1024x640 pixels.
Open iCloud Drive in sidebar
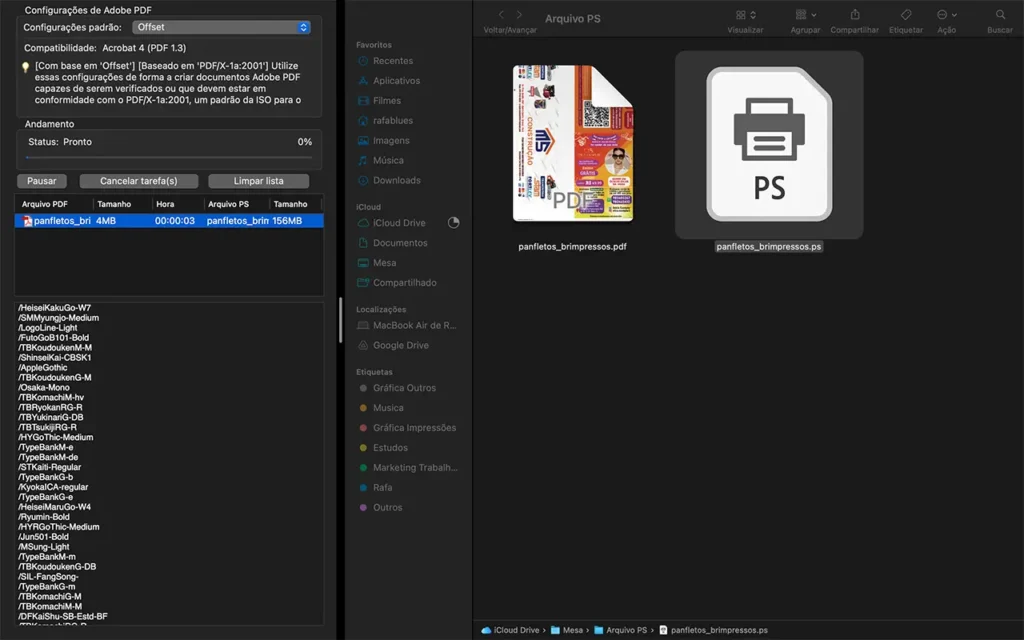399,223
